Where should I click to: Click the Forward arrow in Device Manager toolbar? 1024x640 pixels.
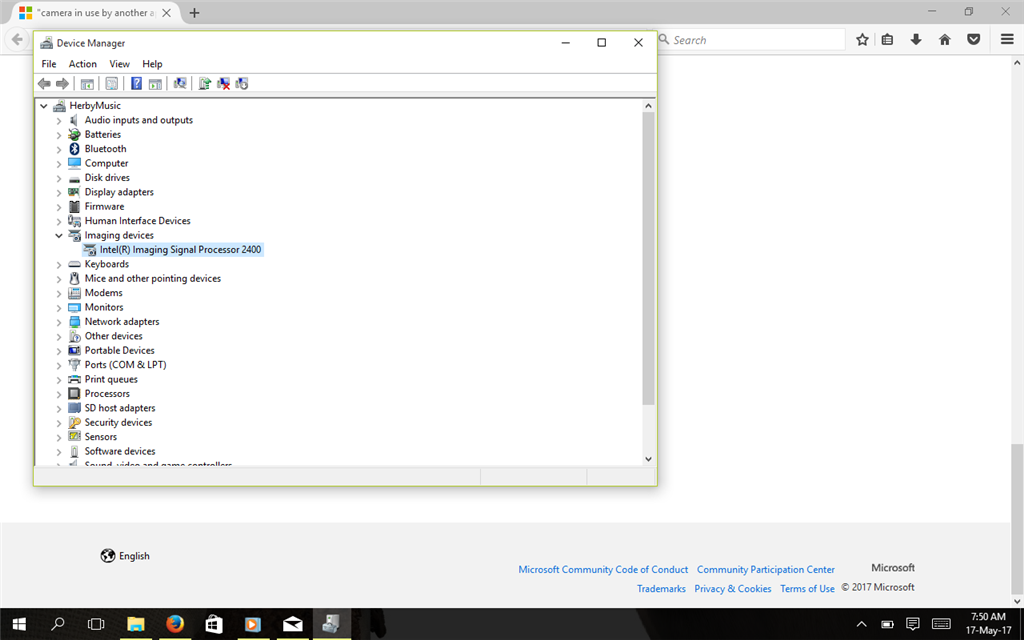point(63,84)
